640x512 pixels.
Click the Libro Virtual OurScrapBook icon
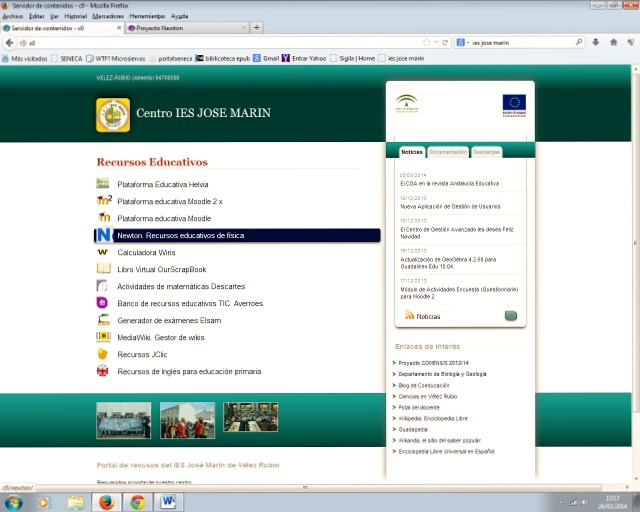pyautogui.click(x=103, y=268)
